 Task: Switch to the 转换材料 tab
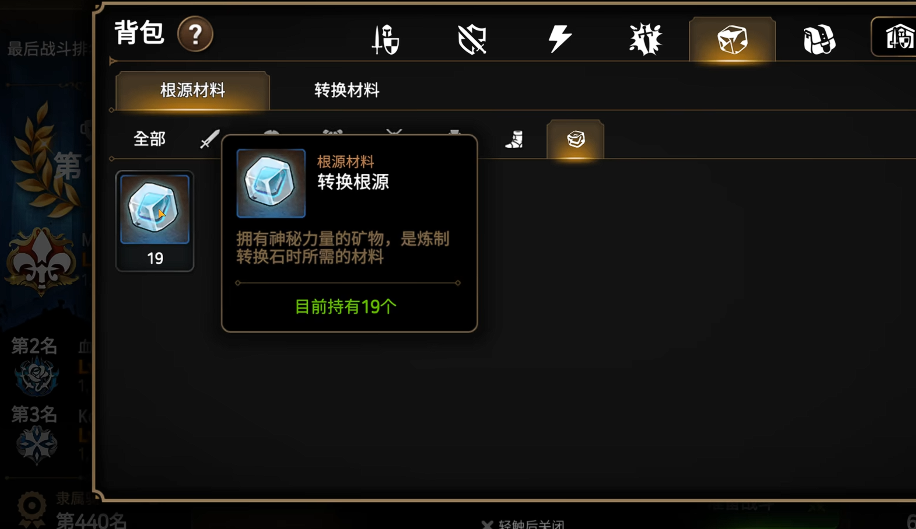347,91
